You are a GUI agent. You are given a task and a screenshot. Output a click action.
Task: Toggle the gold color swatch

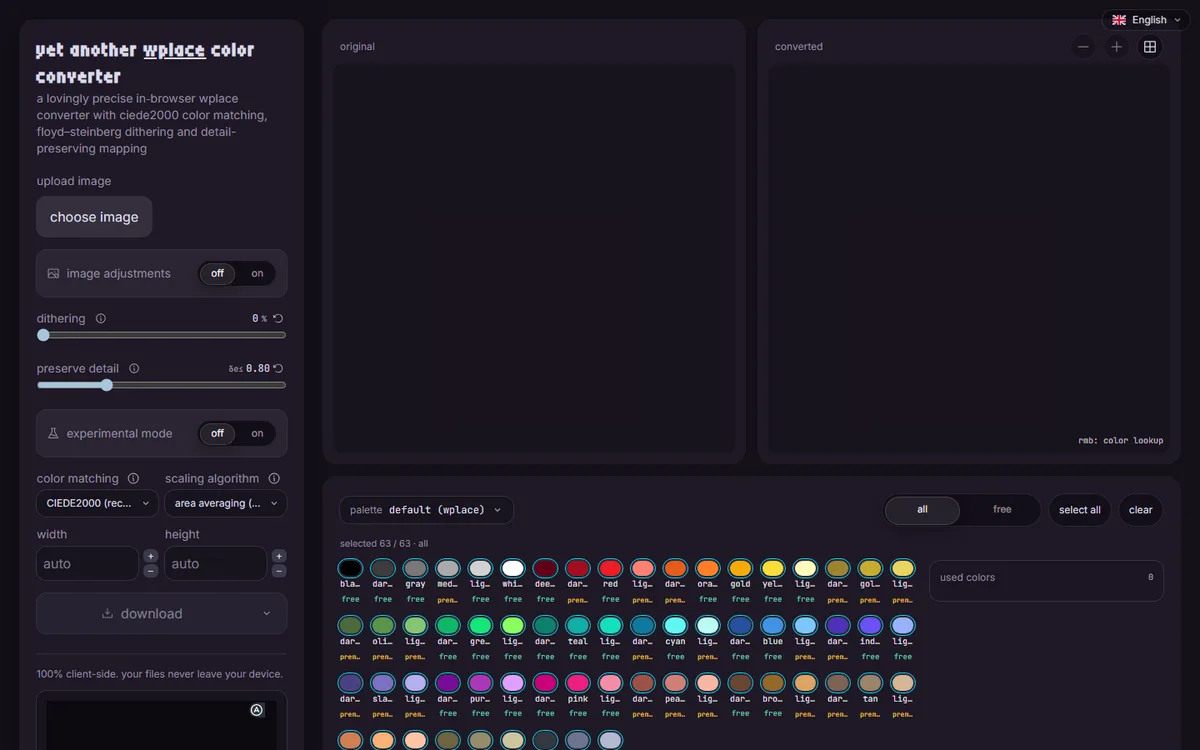pyautogui.click(x=740, y=568)
